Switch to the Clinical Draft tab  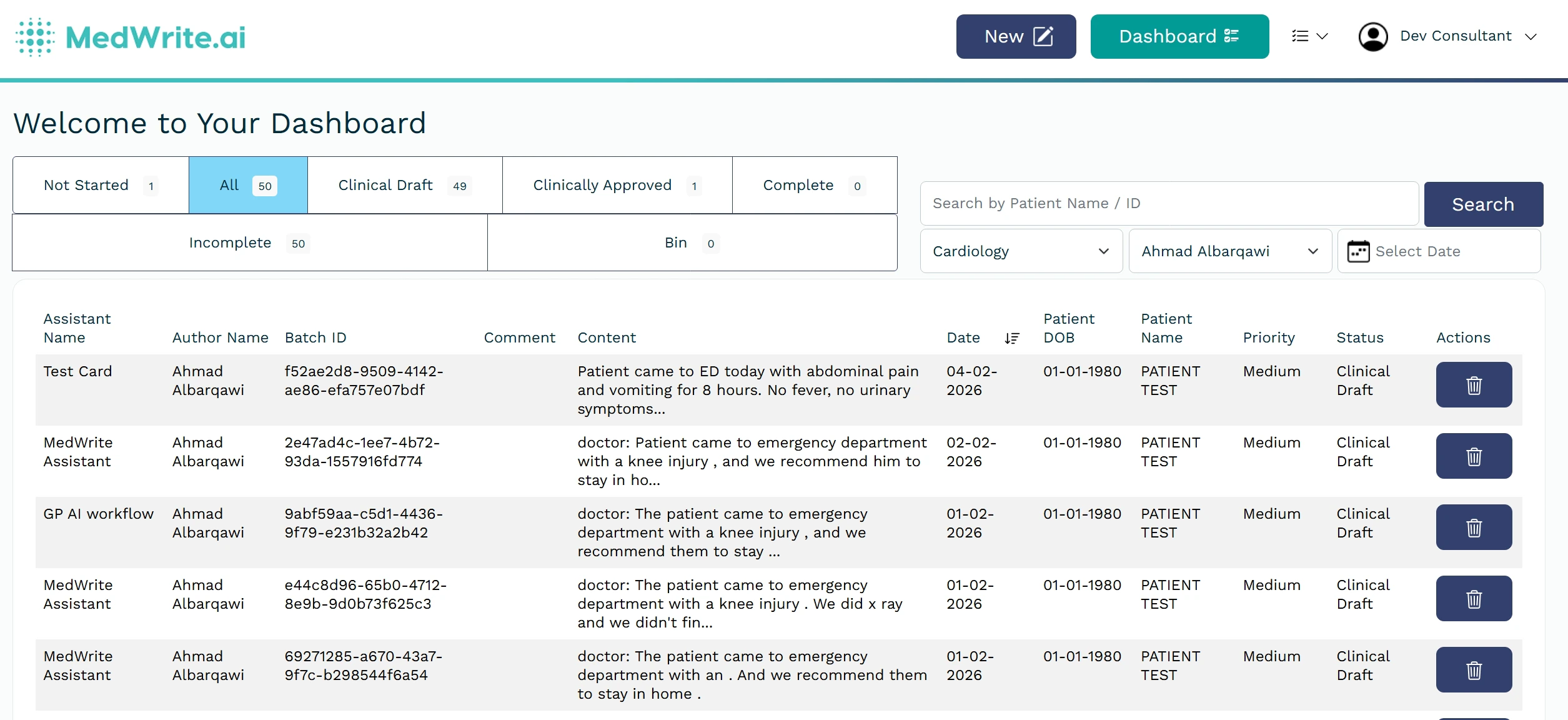[404, 186]
